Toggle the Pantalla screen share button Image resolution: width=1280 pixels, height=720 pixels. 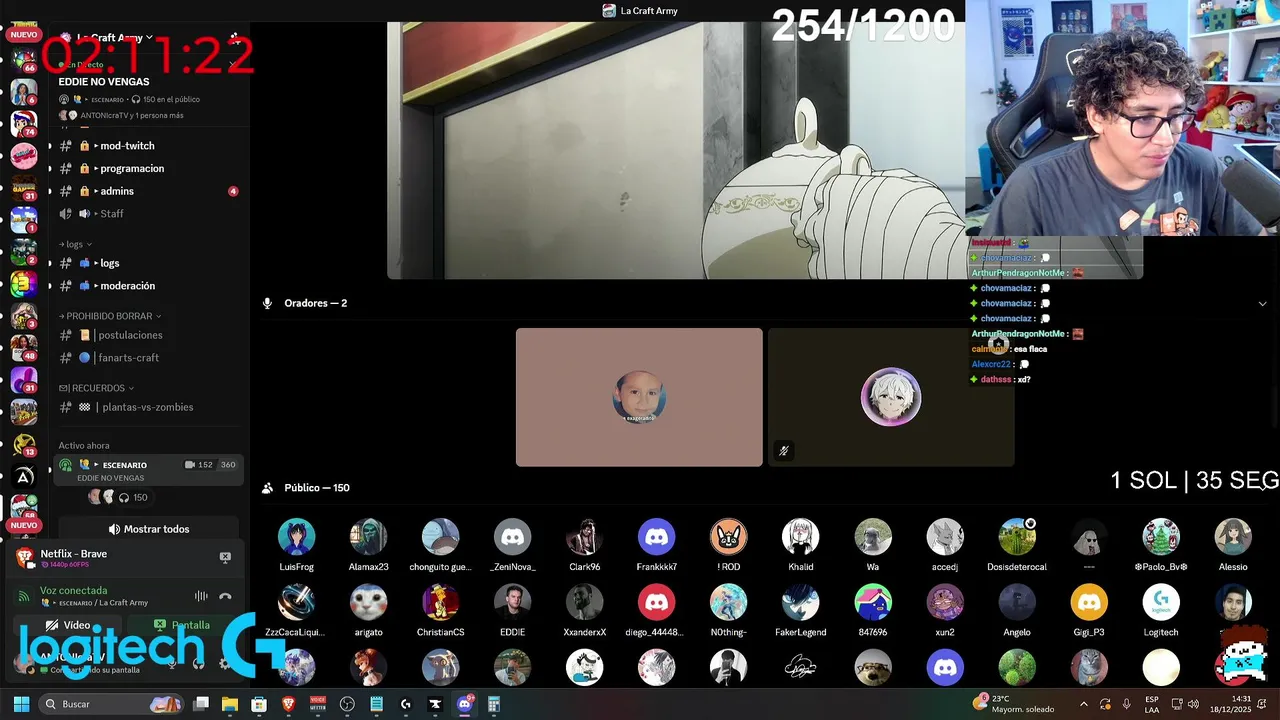point(182,625)
